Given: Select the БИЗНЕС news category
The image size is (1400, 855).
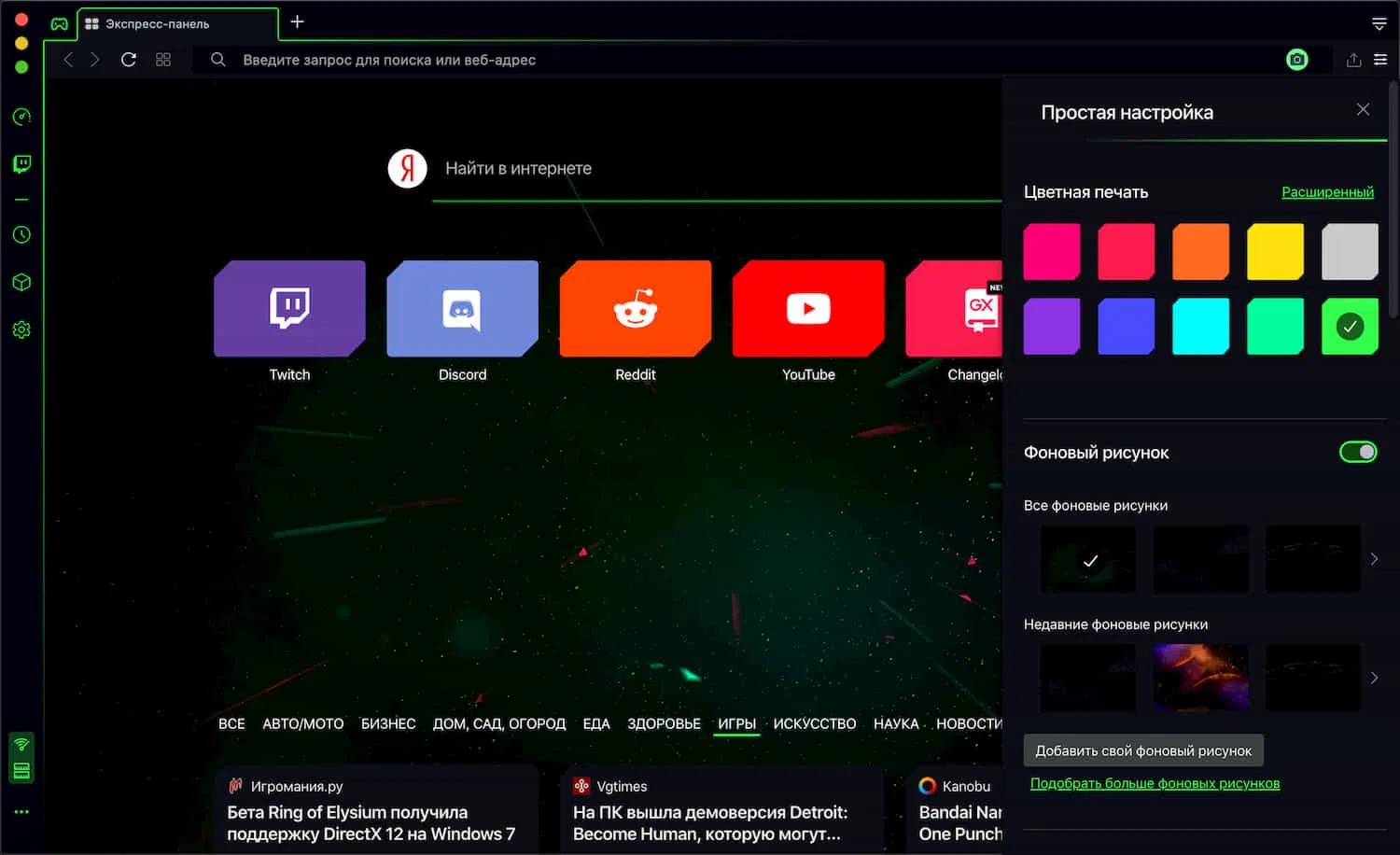Looking at the screenshot, I should pyautogui.click(x=388, y=723).
